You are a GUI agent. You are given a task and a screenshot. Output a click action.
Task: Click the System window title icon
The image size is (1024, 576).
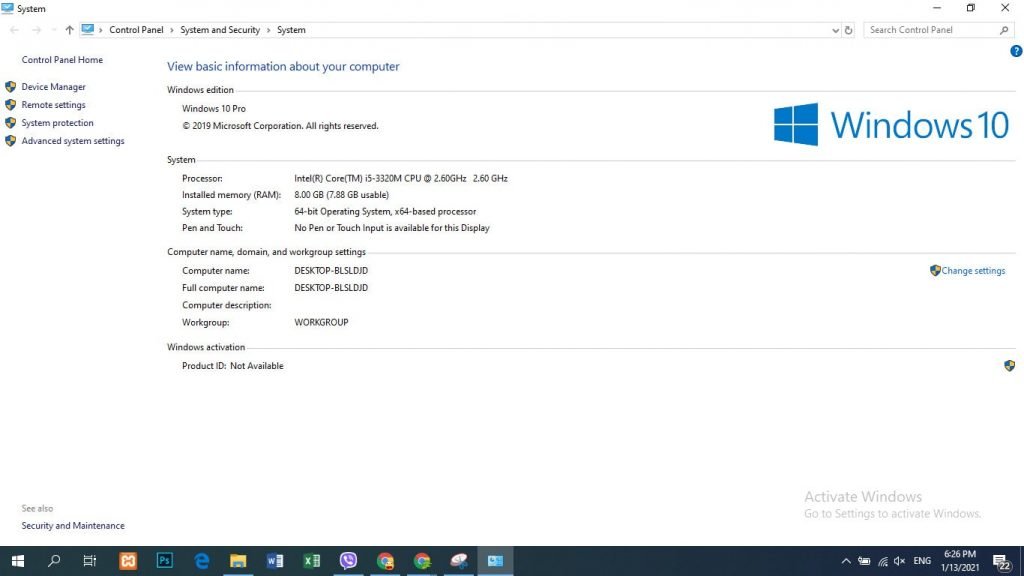[x=7, y=8]
